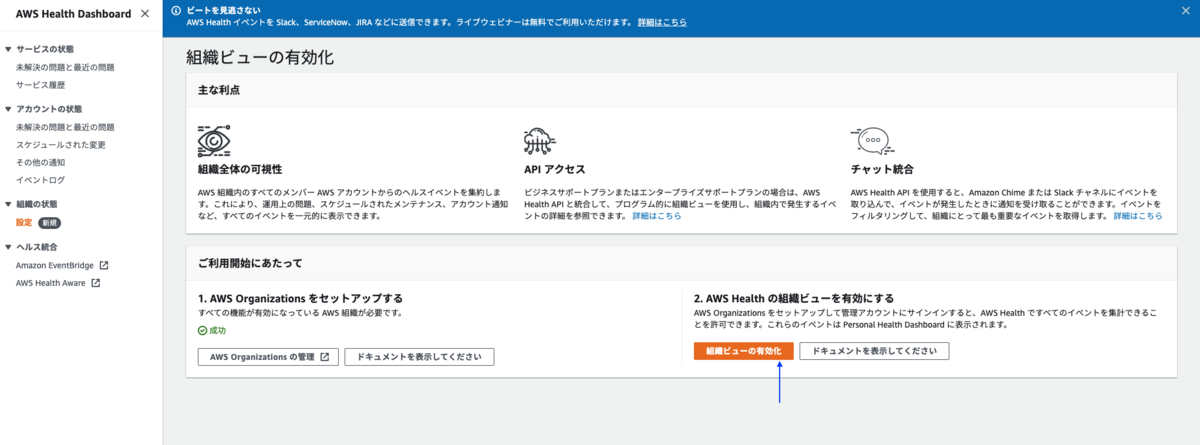
Task: Click the 成功 status text
Action: click(x=219, y=330)
